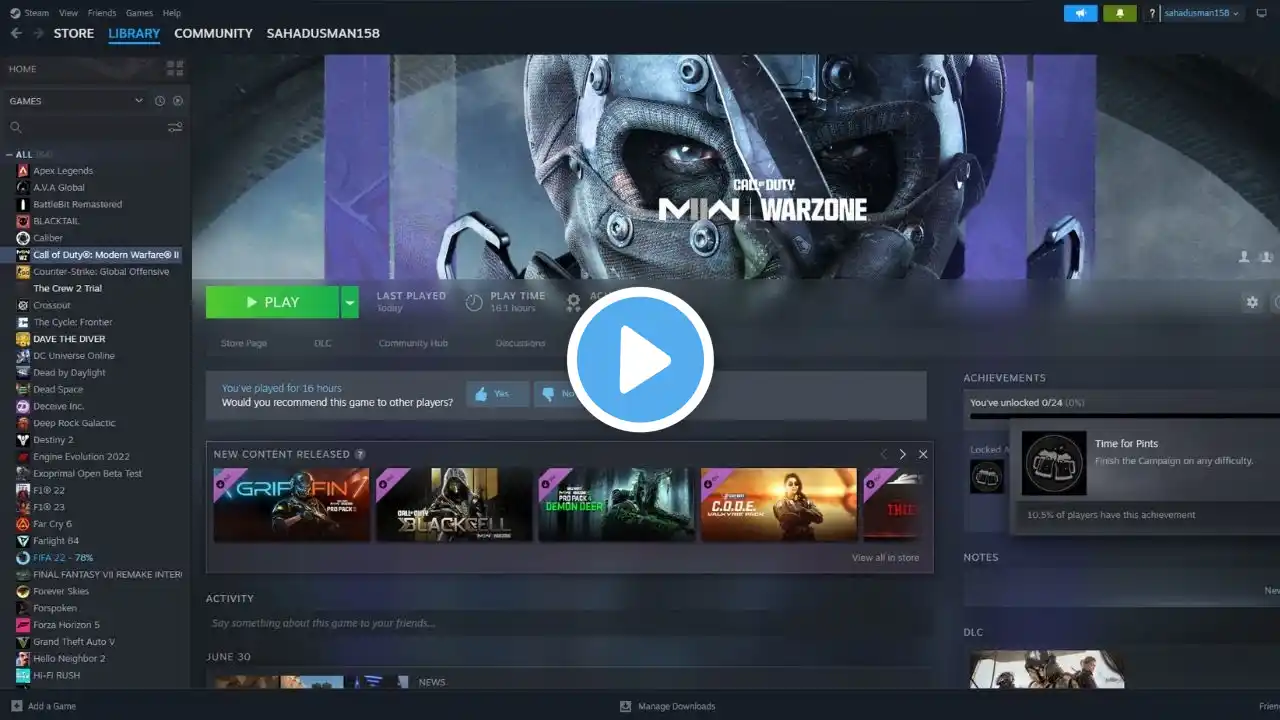Open library HOME
Screen dimensions: 1280x720
coord(23,69)
